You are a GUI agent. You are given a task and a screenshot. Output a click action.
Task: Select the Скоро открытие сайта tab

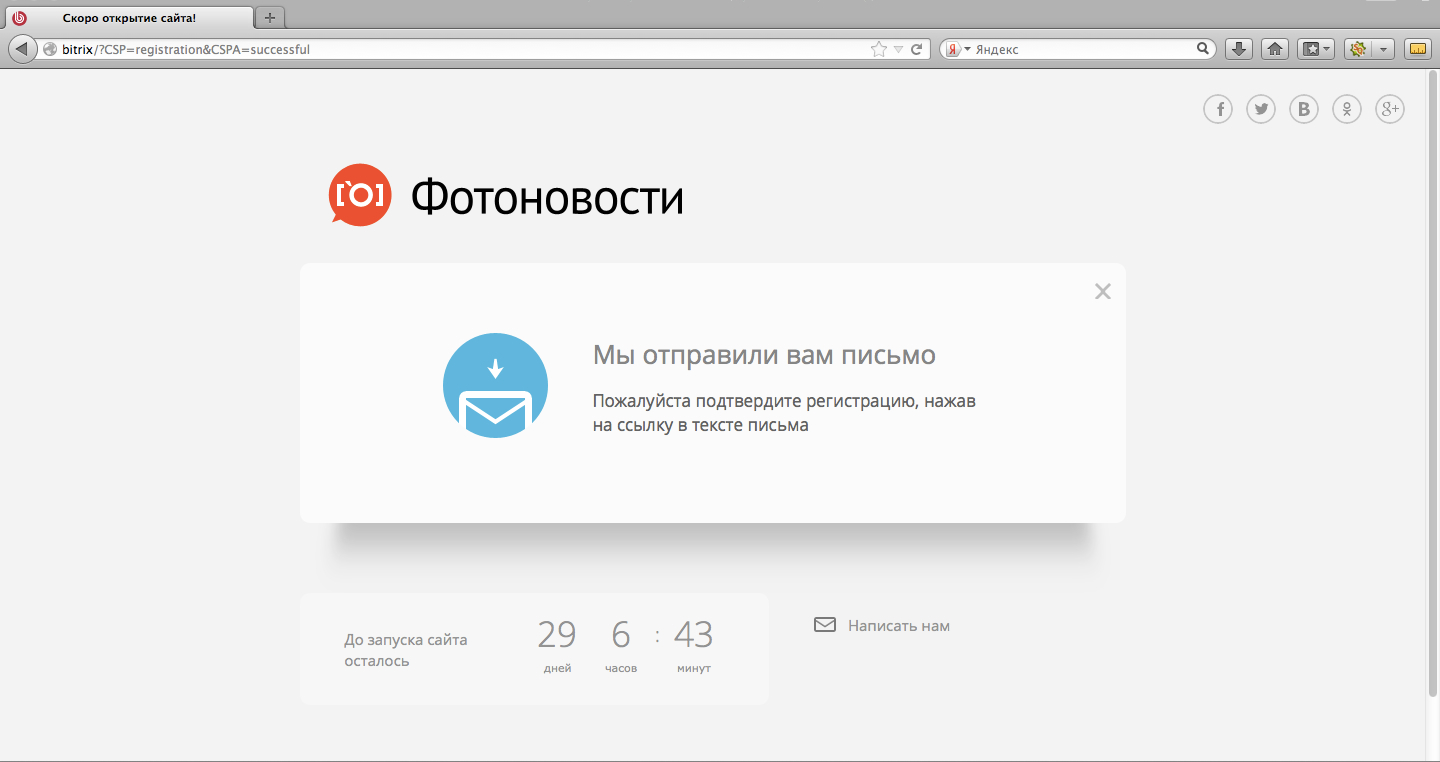click(x=128, y=18)
